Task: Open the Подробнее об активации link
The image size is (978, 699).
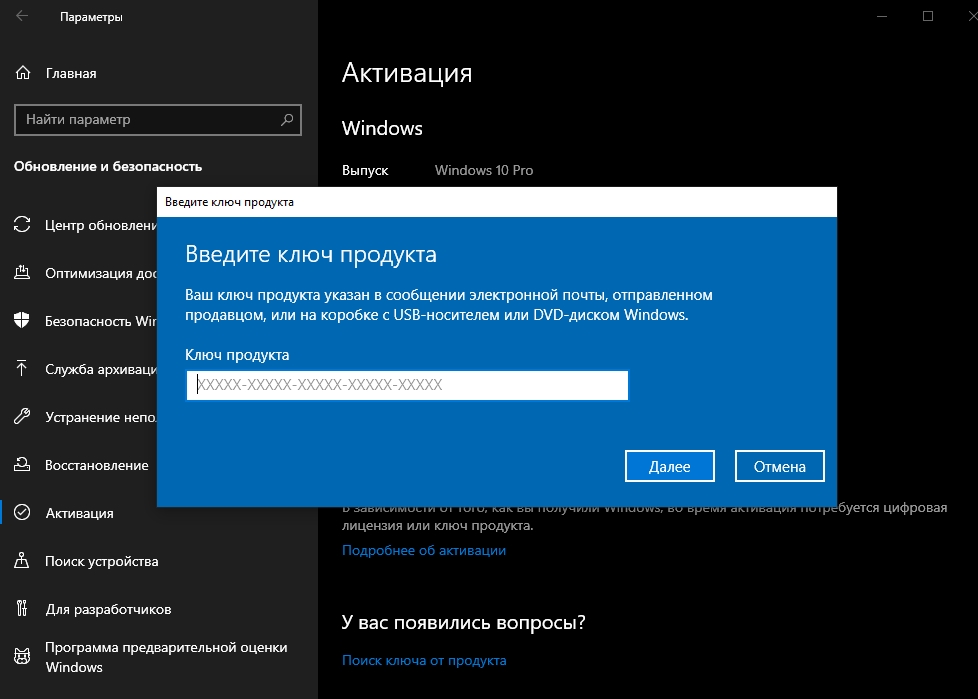Action: [424, 551]
